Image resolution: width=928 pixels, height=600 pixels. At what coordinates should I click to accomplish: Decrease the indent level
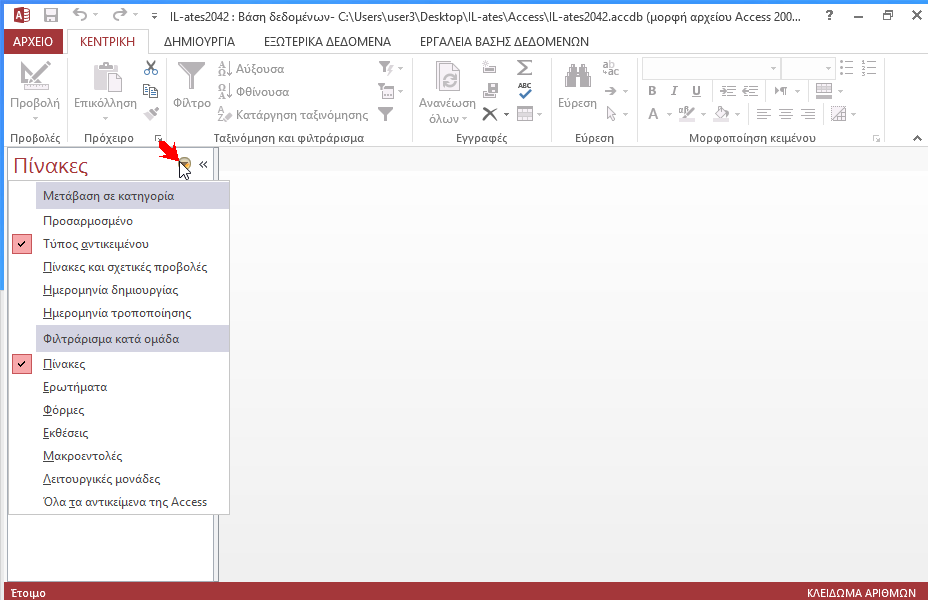tap(750, 91)
